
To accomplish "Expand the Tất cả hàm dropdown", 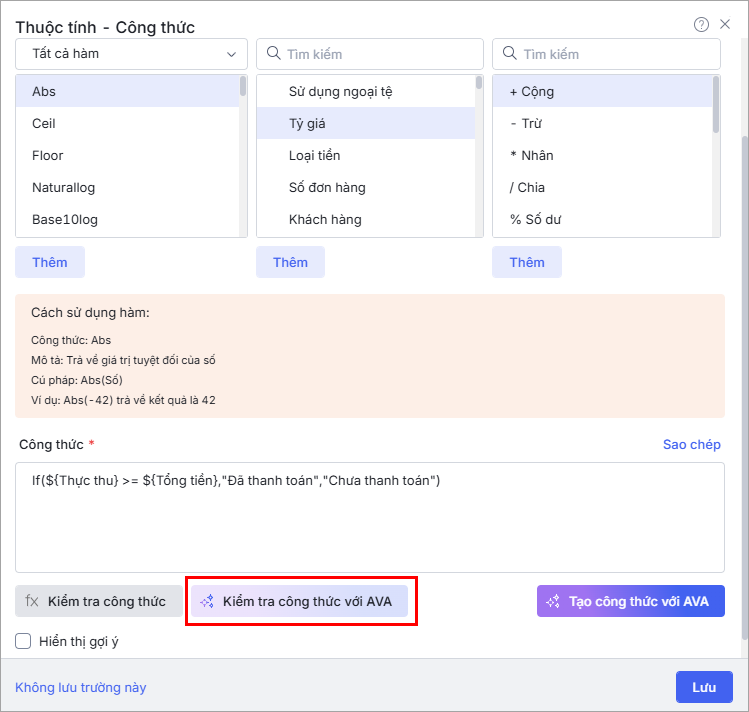I will [131, 54].
